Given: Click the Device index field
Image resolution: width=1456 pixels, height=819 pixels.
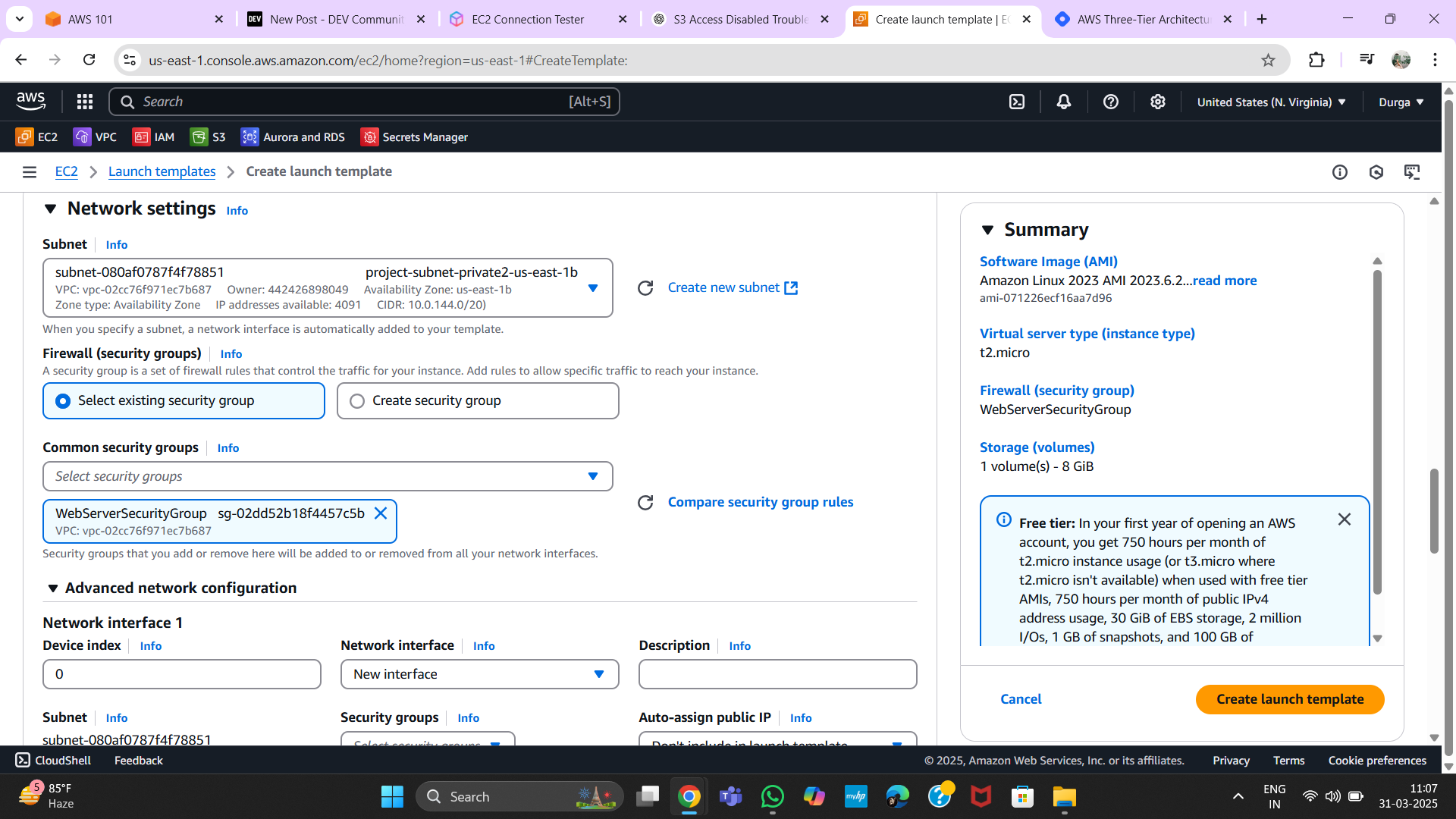Looking at the screenshot, I should pos(182,674).
